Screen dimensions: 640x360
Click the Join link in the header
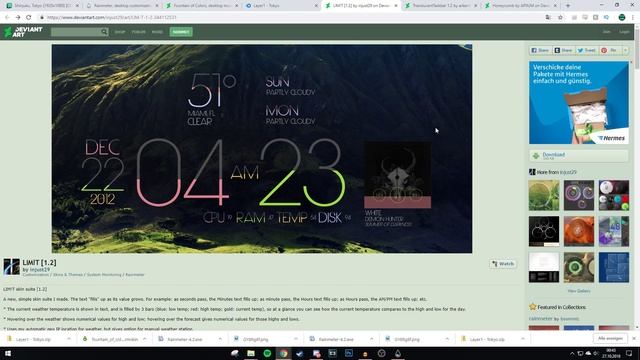pos(607,32)
